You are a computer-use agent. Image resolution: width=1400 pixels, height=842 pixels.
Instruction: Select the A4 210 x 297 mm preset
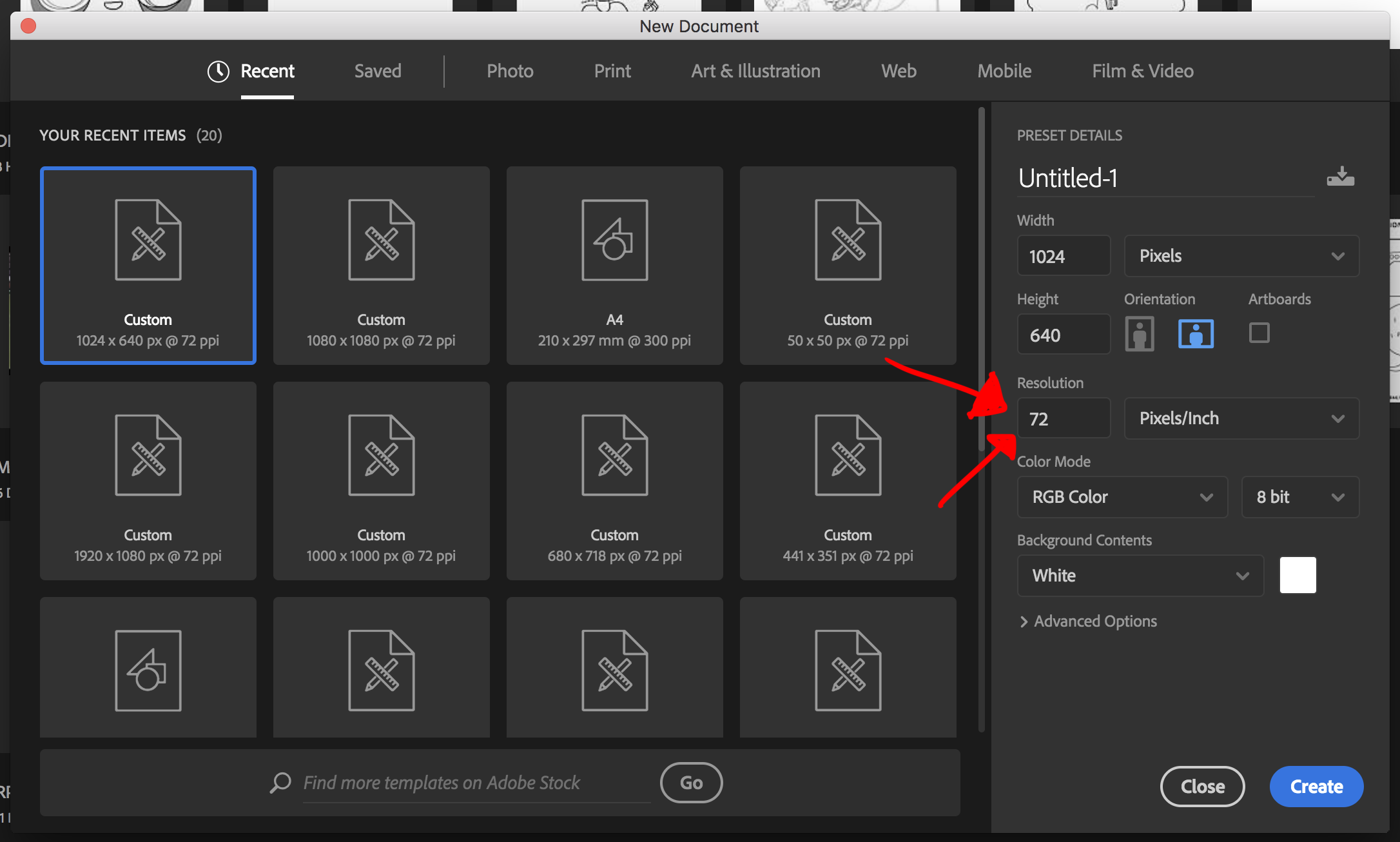[614, 266]
